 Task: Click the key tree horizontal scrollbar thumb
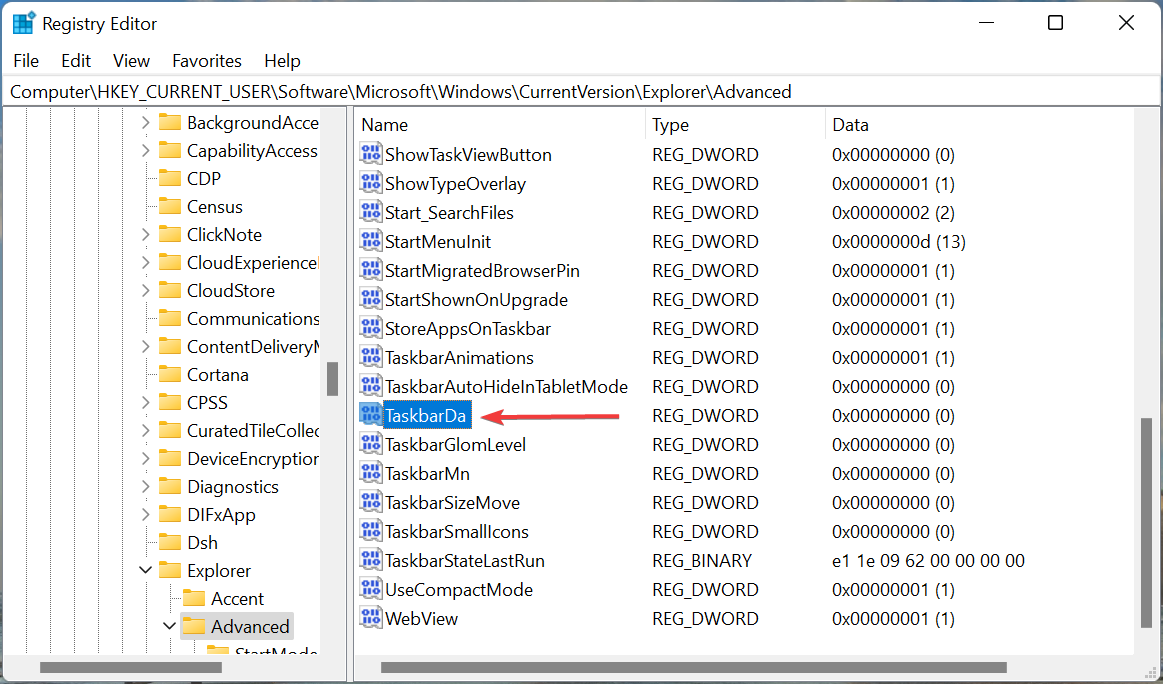[x=131, y=667]
